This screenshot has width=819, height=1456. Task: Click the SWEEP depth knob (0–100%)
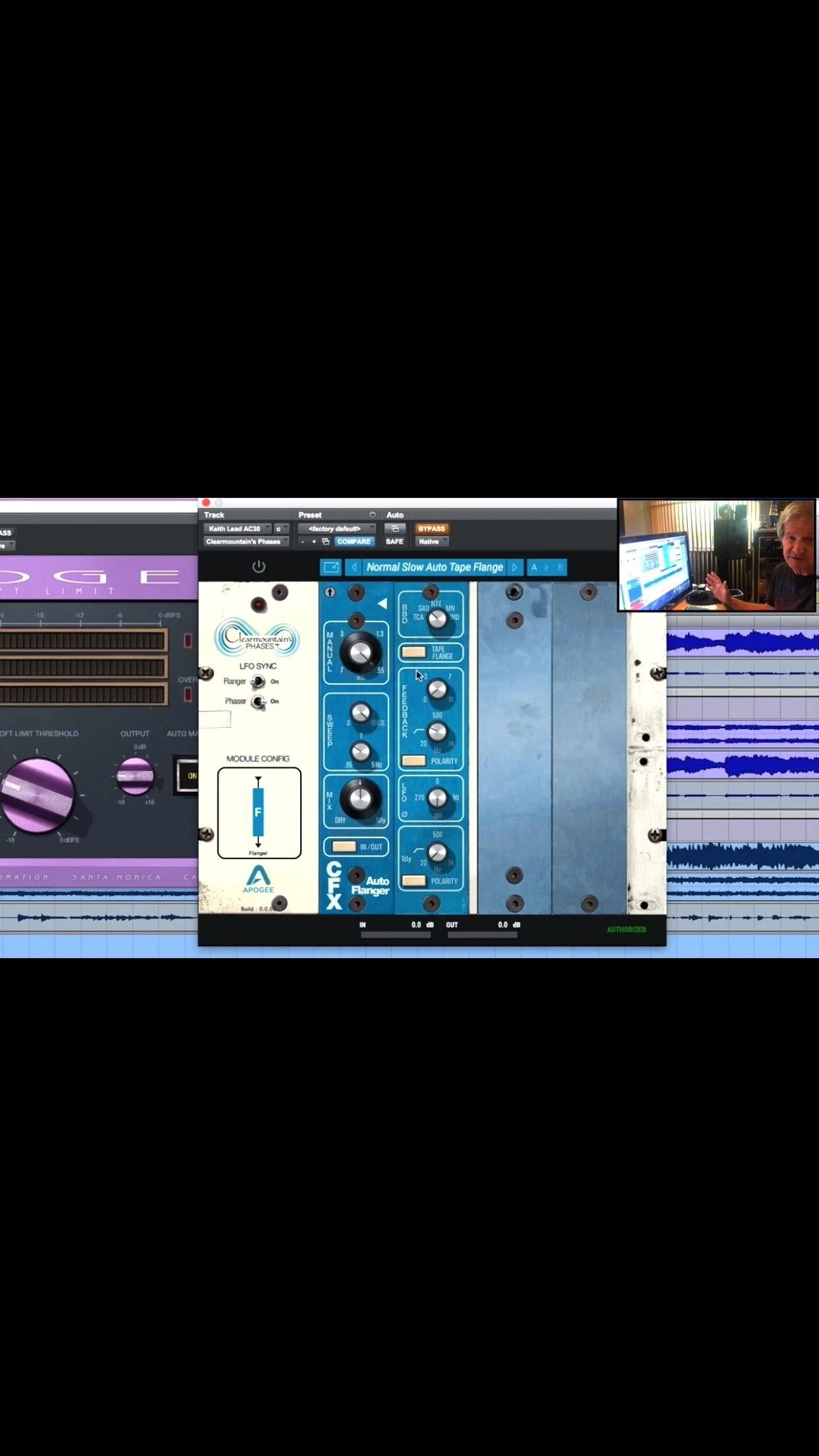click(360, 713)
